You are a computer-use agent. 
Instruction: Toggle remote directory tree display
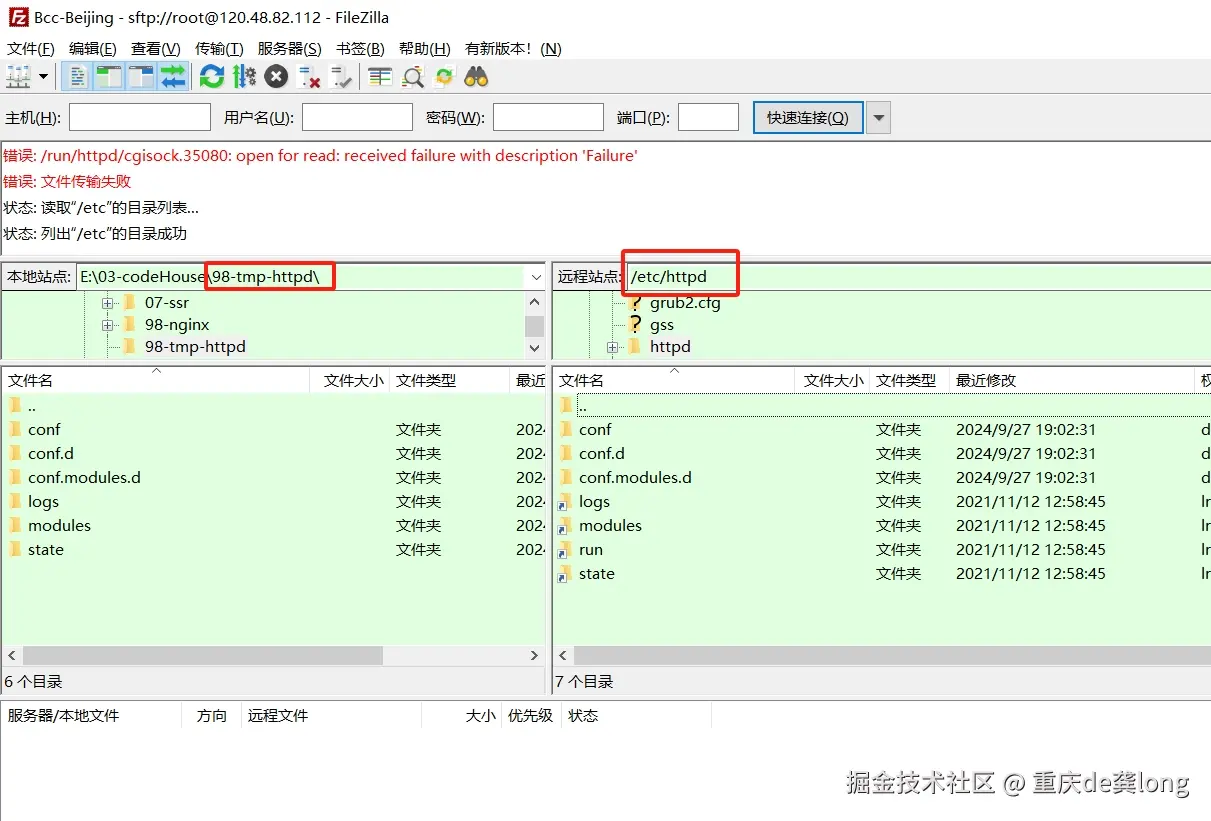tap(141, 76)
